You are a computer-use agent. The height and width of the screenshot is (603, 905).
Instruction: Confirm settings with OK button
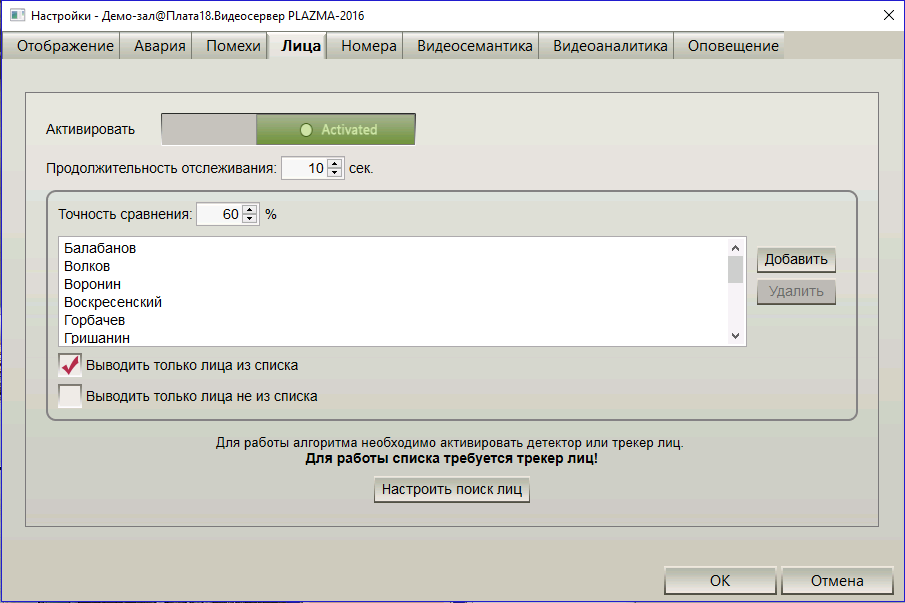[720, 580]
